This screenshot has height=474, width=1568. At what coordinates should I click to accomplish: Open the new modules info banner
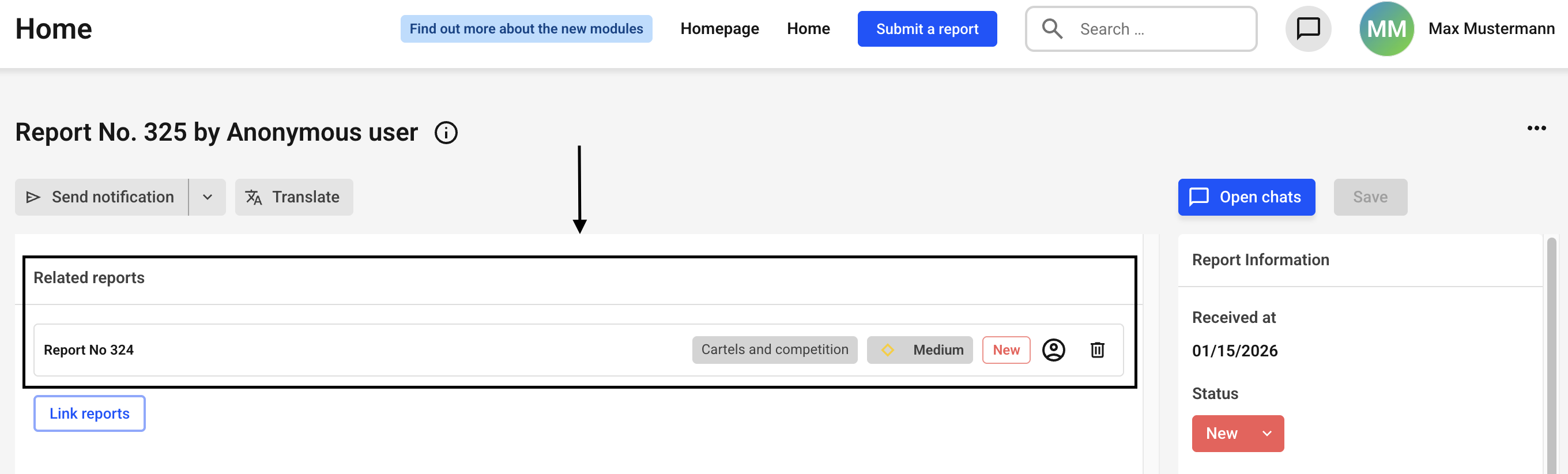526,29
